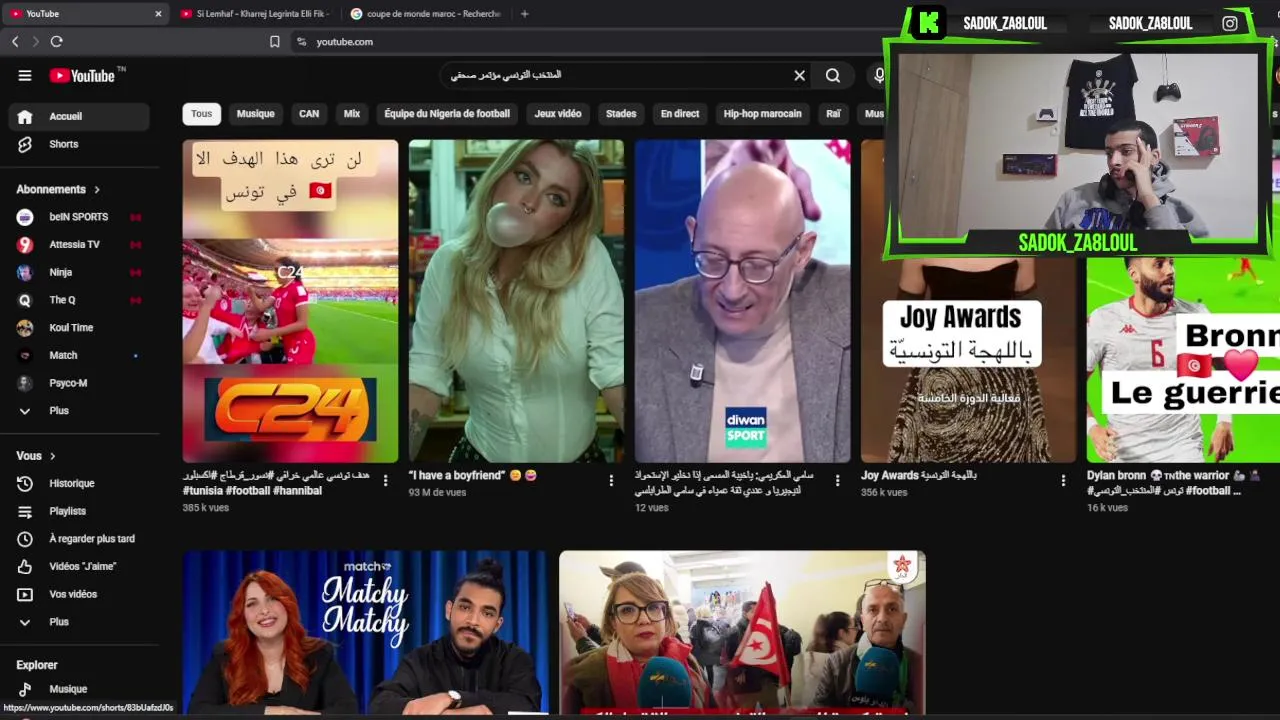Open Dylan bronn Le guerrier short
The image size is (1280, 720).
coord(1183,360)
